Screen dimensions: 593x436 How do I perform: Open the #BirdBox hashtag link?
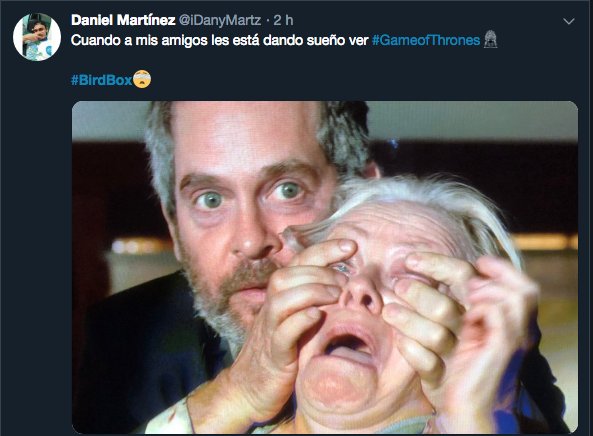101,80
